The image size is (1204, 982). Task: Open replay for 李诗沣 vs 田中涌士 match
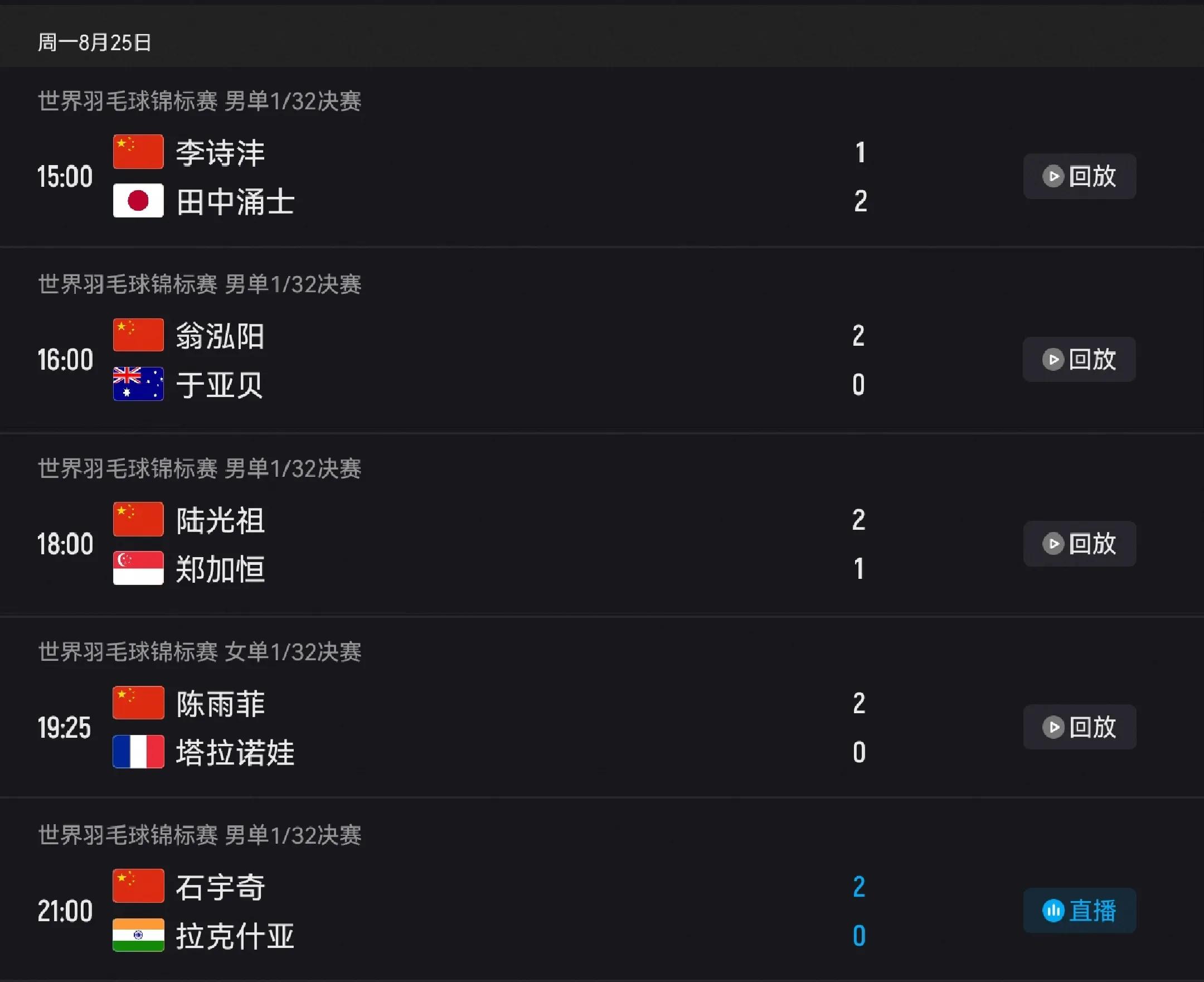point(1079,176)
